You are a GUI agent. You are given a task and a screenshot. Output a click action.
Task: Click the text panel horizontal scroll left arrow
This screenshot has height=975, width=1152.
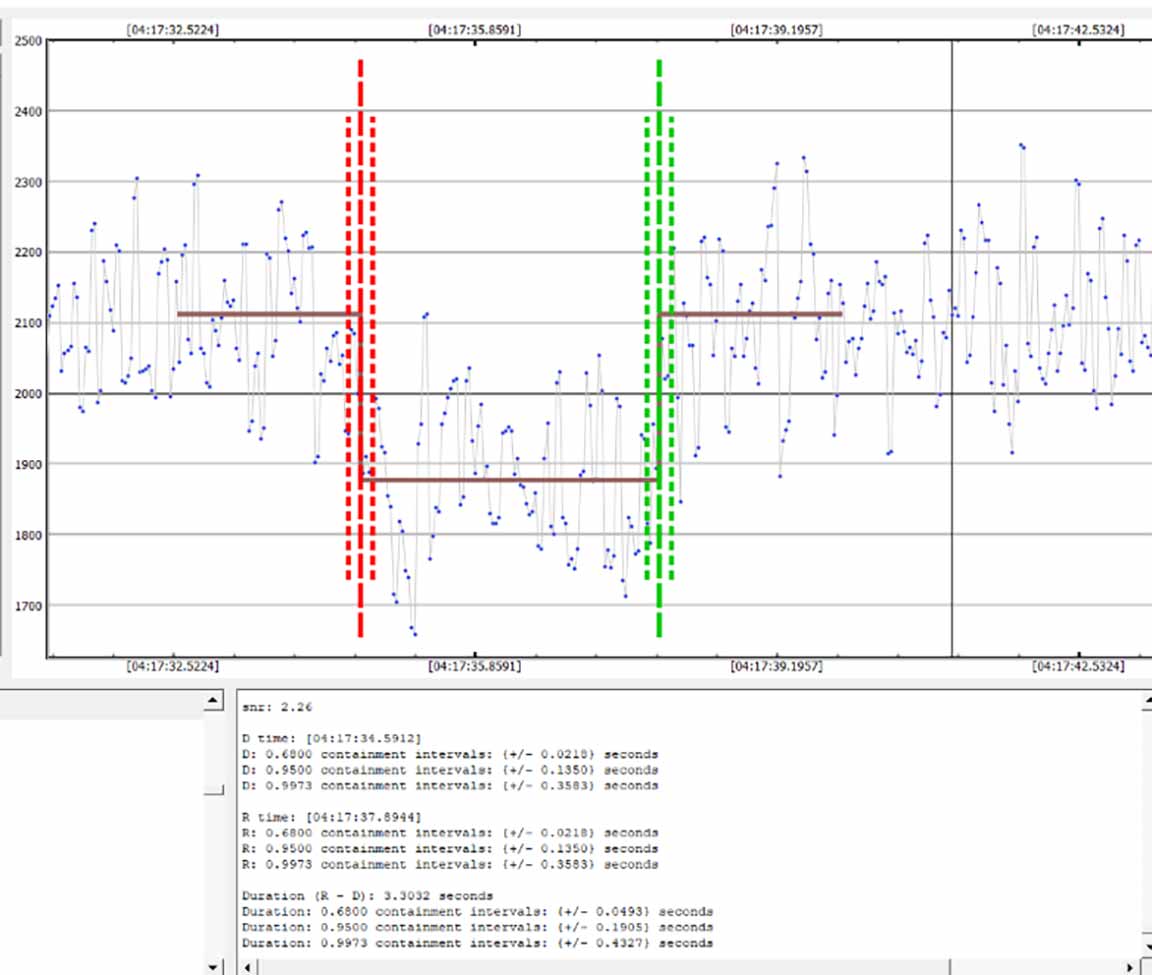[248, 967]
